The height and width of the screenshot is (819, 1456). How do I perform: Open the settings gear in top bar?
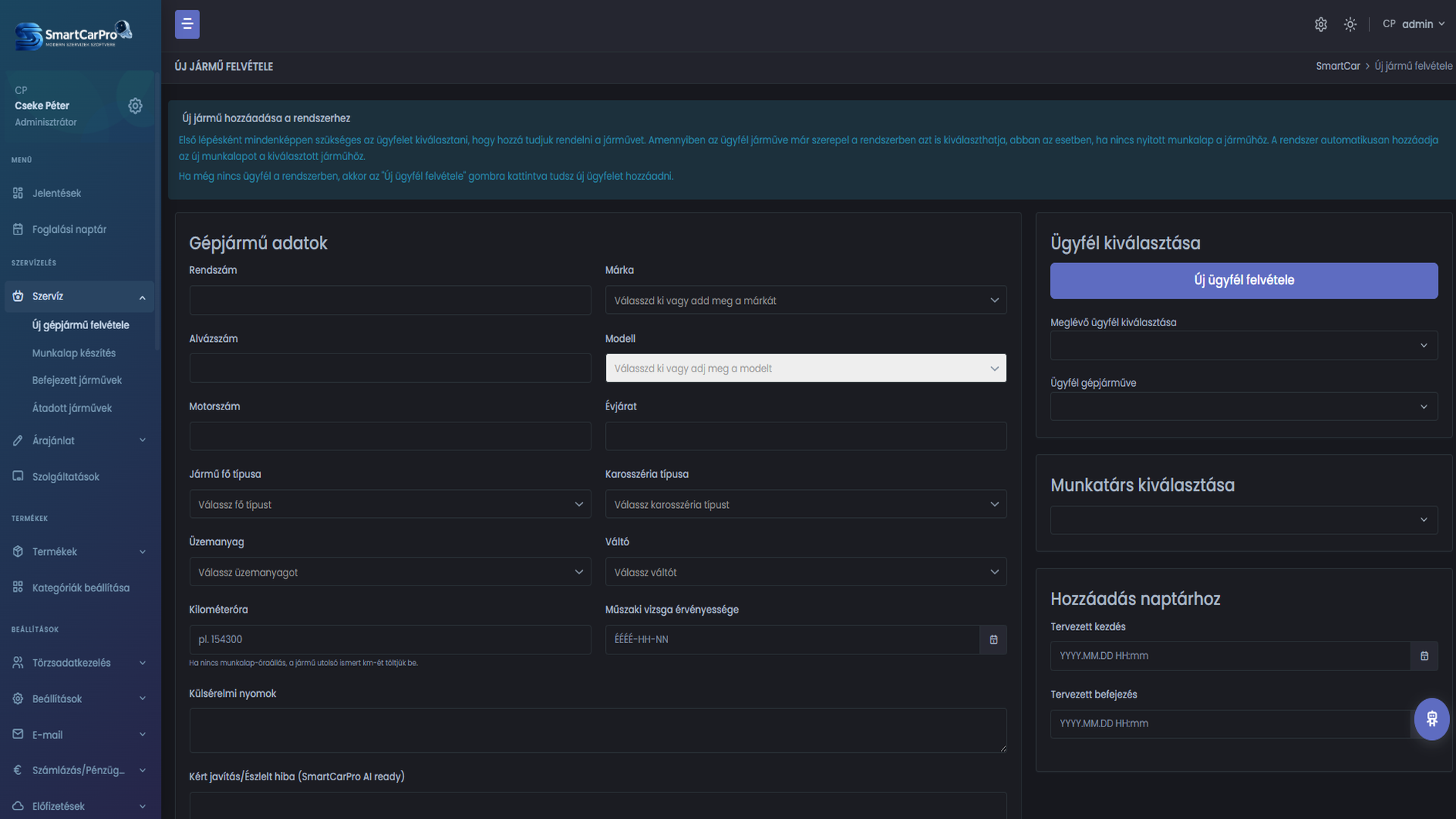1320,24
